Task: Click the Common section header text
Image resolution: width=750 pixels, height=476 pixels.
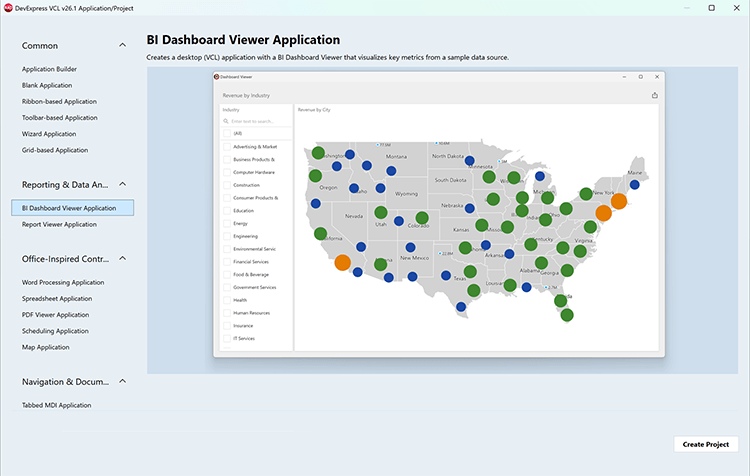Action: (40, 45)
